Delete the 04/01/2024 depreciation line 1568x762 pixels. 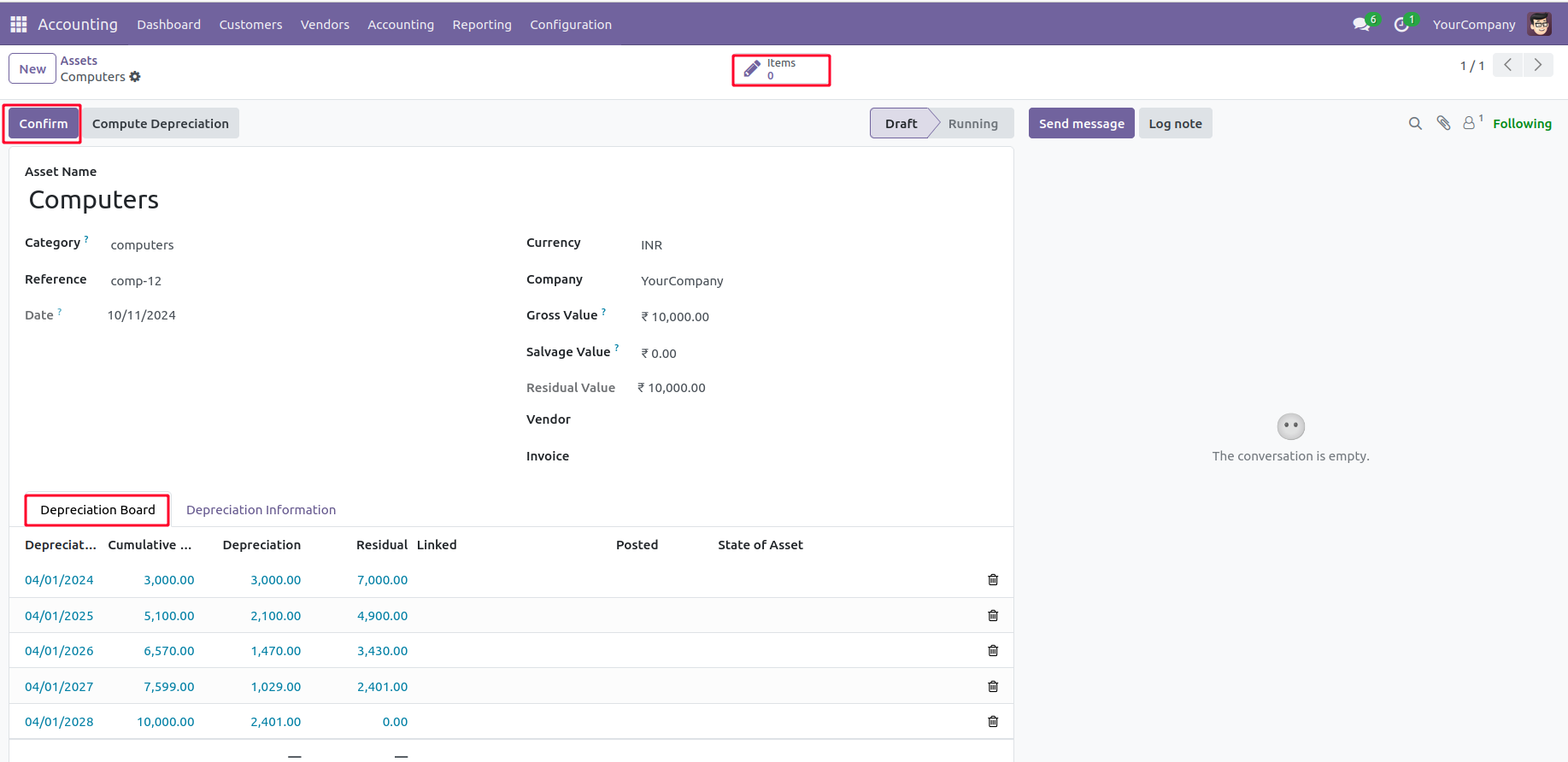coord(992,580)
